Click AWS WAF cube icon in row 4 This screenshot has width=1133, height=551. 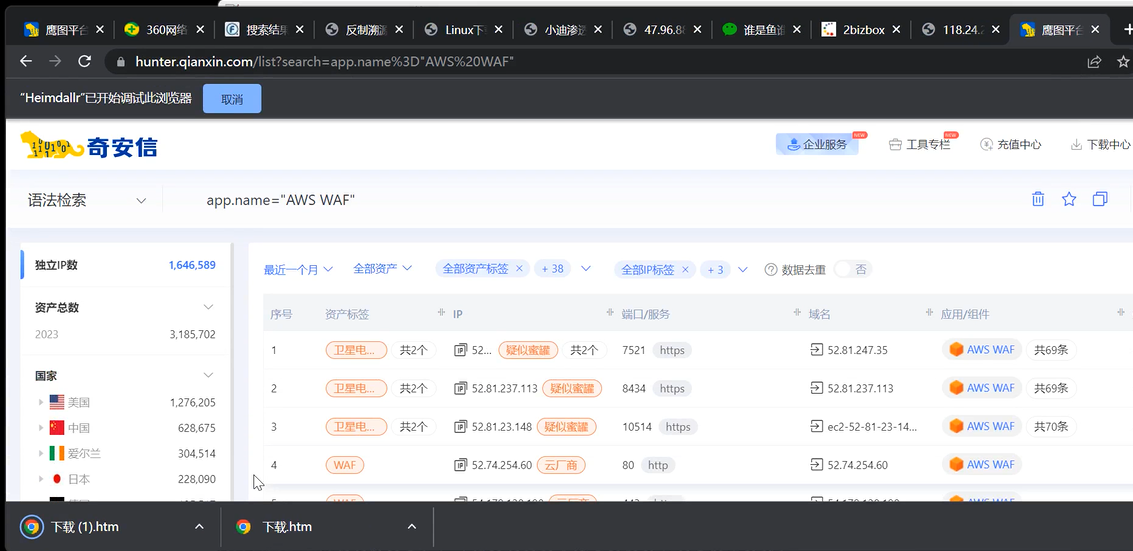pyautogui.click(x=956, y=464)
